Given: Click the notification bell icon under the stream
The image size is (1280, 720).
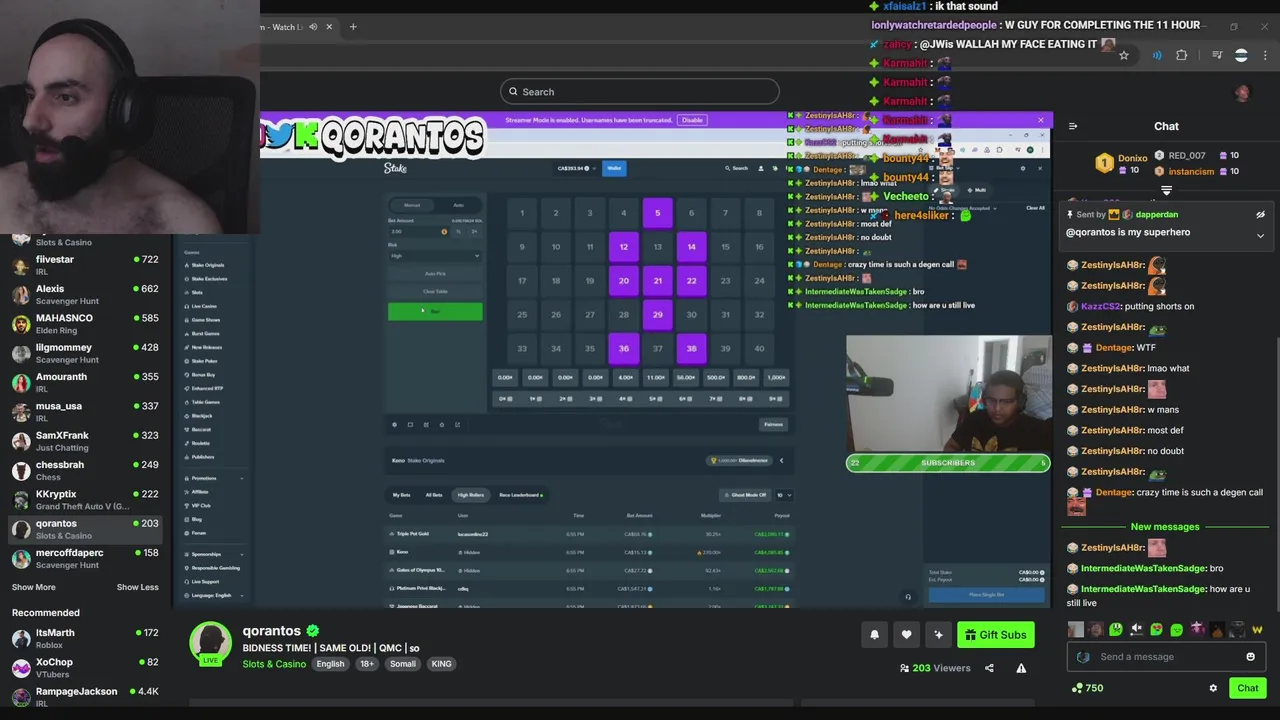Looking at the screenshot, I should (x=874, y=634).
